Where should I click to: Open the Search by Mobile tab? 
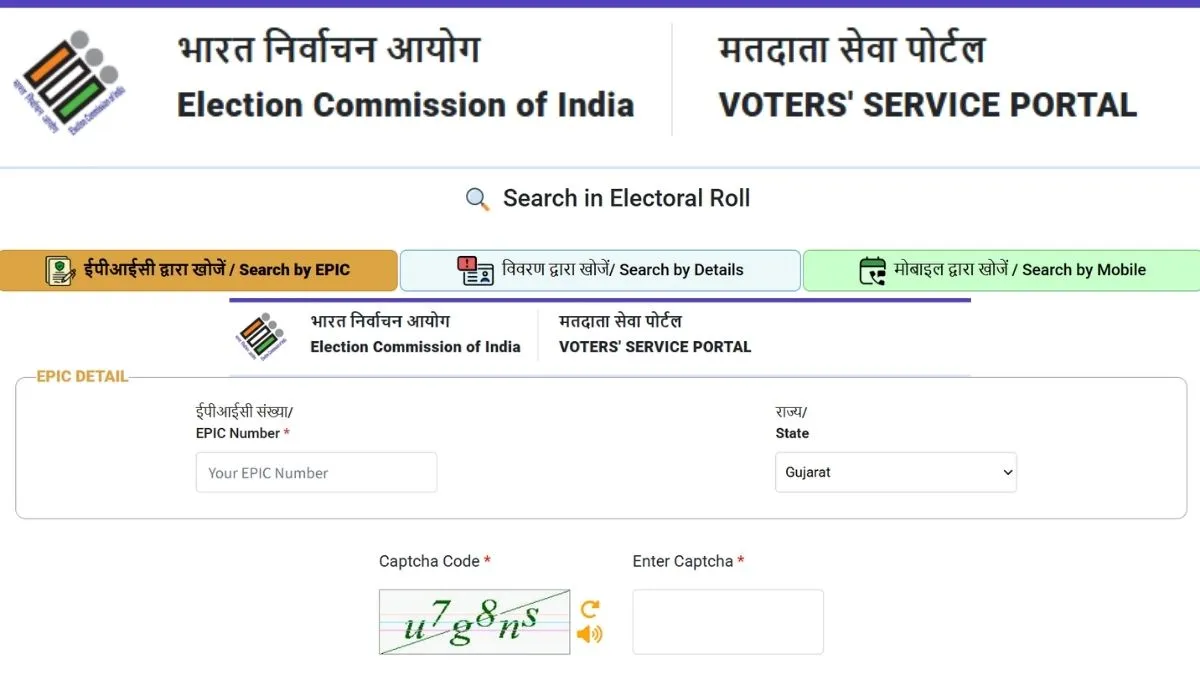(1001, 270)
